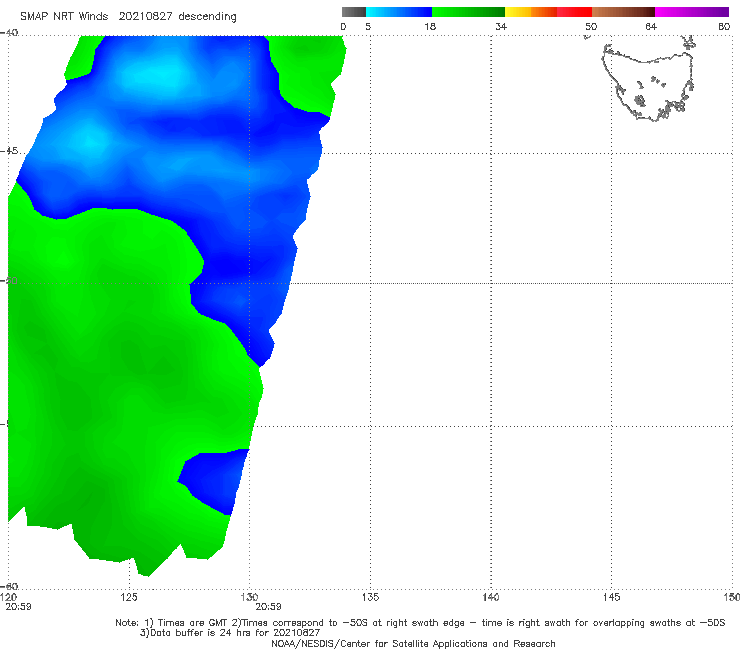Click the small isolated blue wind patch near 57S
The image size is (740, 650).
pyautogui.click(x=215, y=481)
